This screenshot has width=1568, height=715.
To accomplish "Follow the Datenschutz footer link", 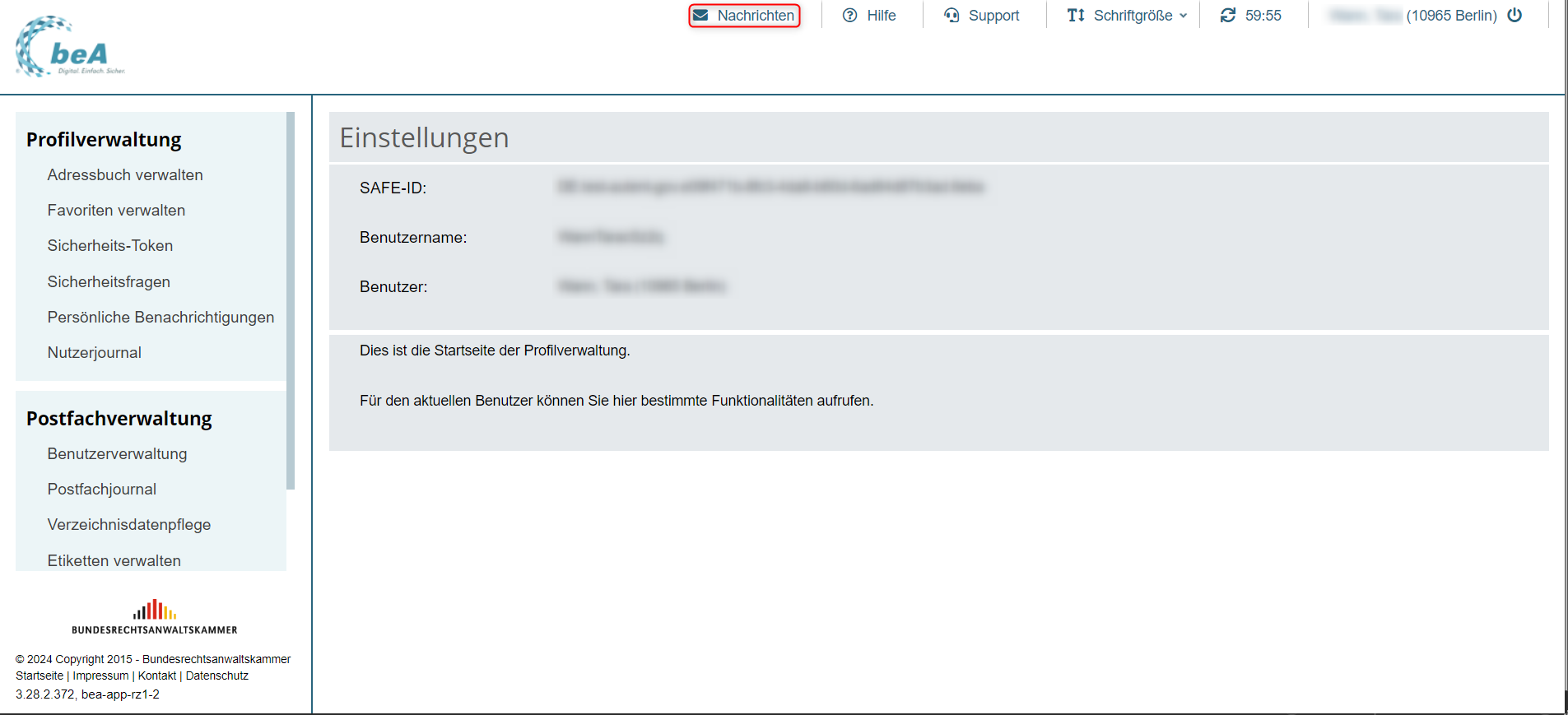I will (217, 676).
